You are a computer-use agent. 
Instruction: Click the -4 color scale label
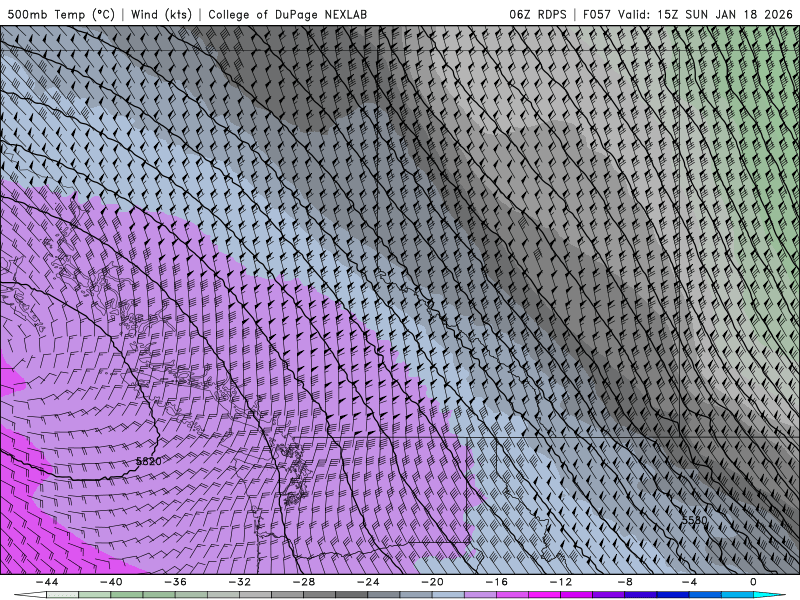click(690, 582)
